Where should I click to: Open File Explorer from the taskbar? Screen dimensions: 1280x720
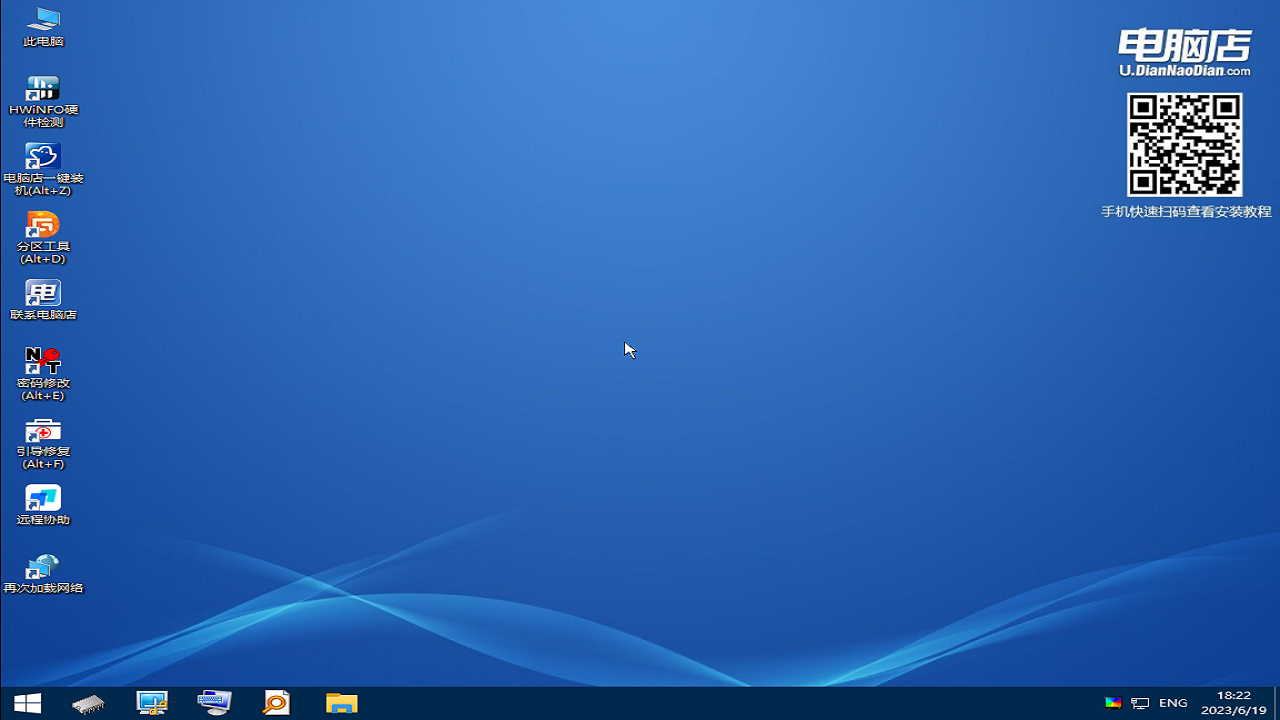(x=341, y=703)
